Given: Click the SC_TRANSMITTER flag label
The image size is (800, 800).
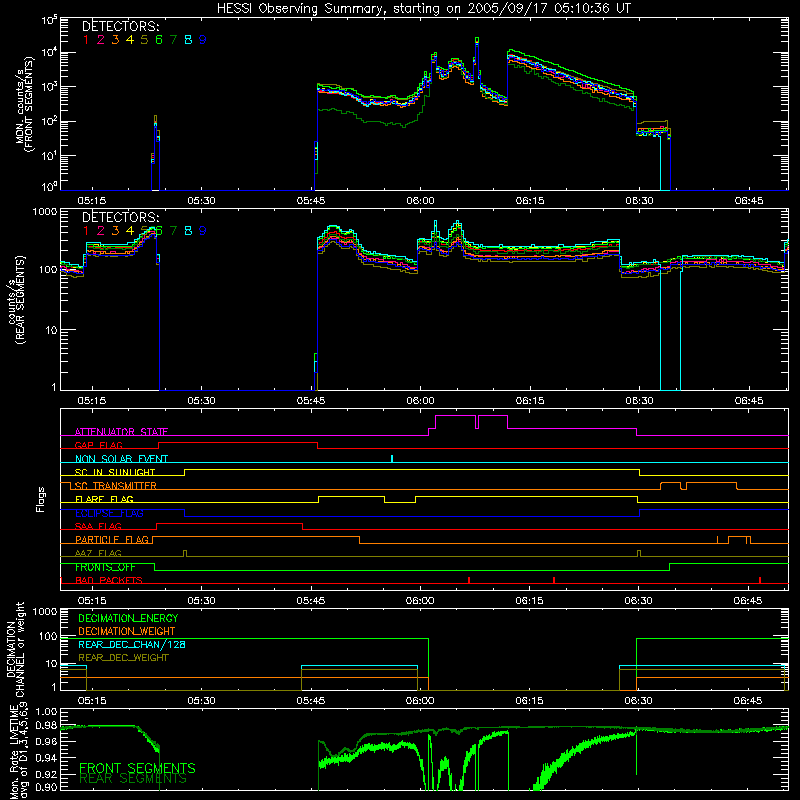Looking at the screenshot, I should point(116,486).
